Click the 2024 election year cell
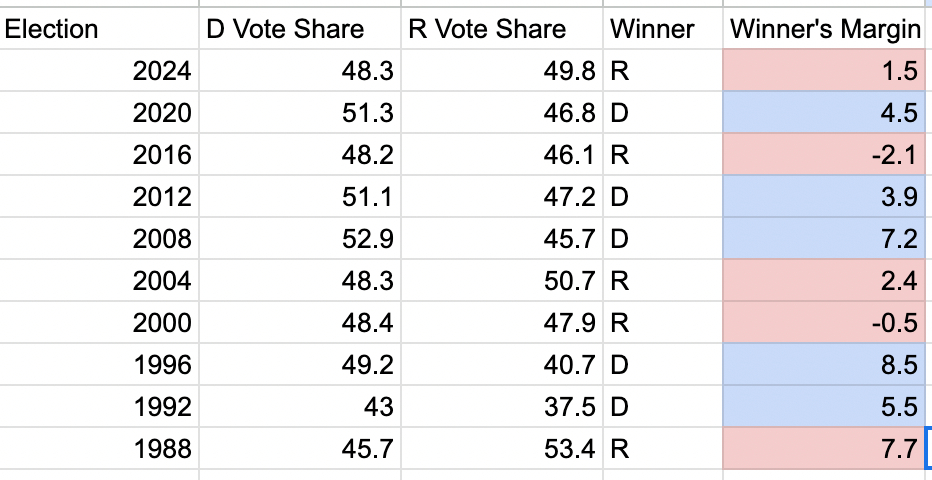 click(98, 71)
